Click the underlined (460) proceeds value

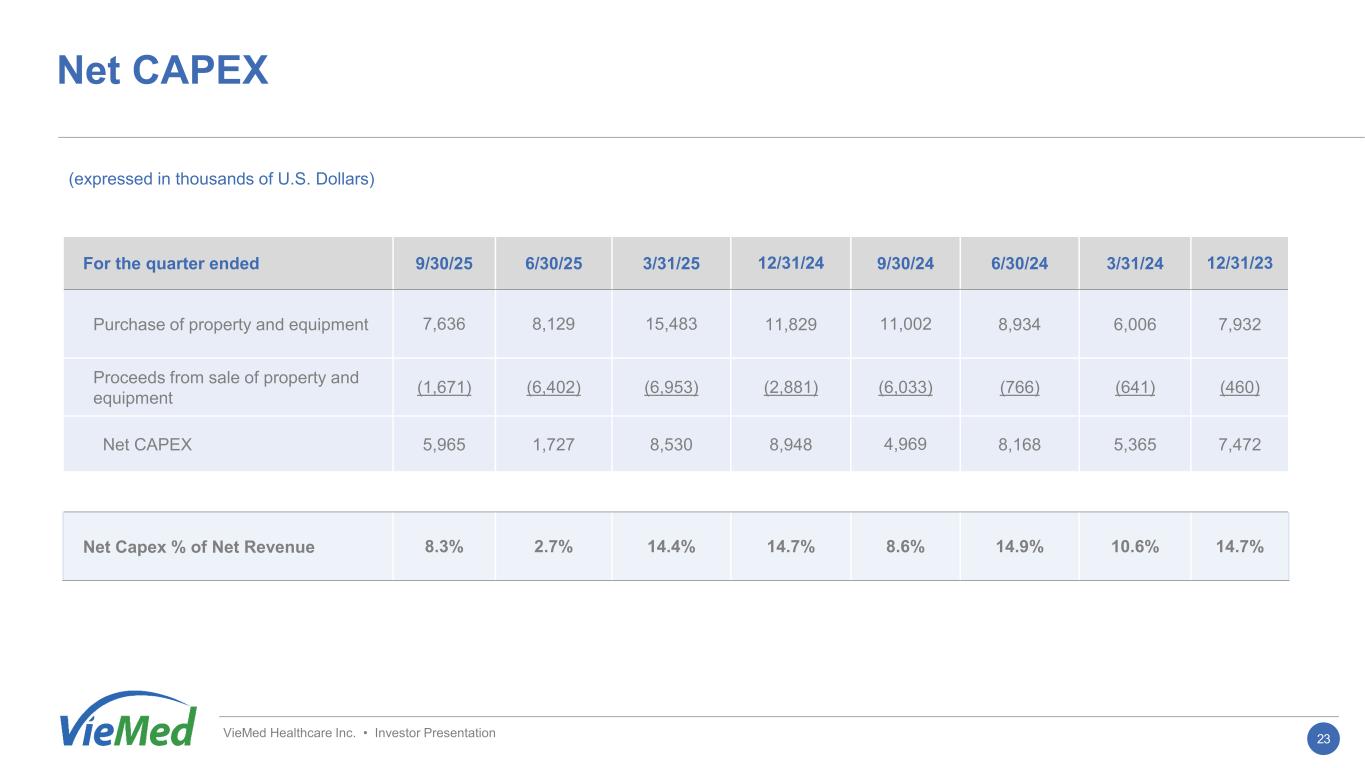(1239, 388)
